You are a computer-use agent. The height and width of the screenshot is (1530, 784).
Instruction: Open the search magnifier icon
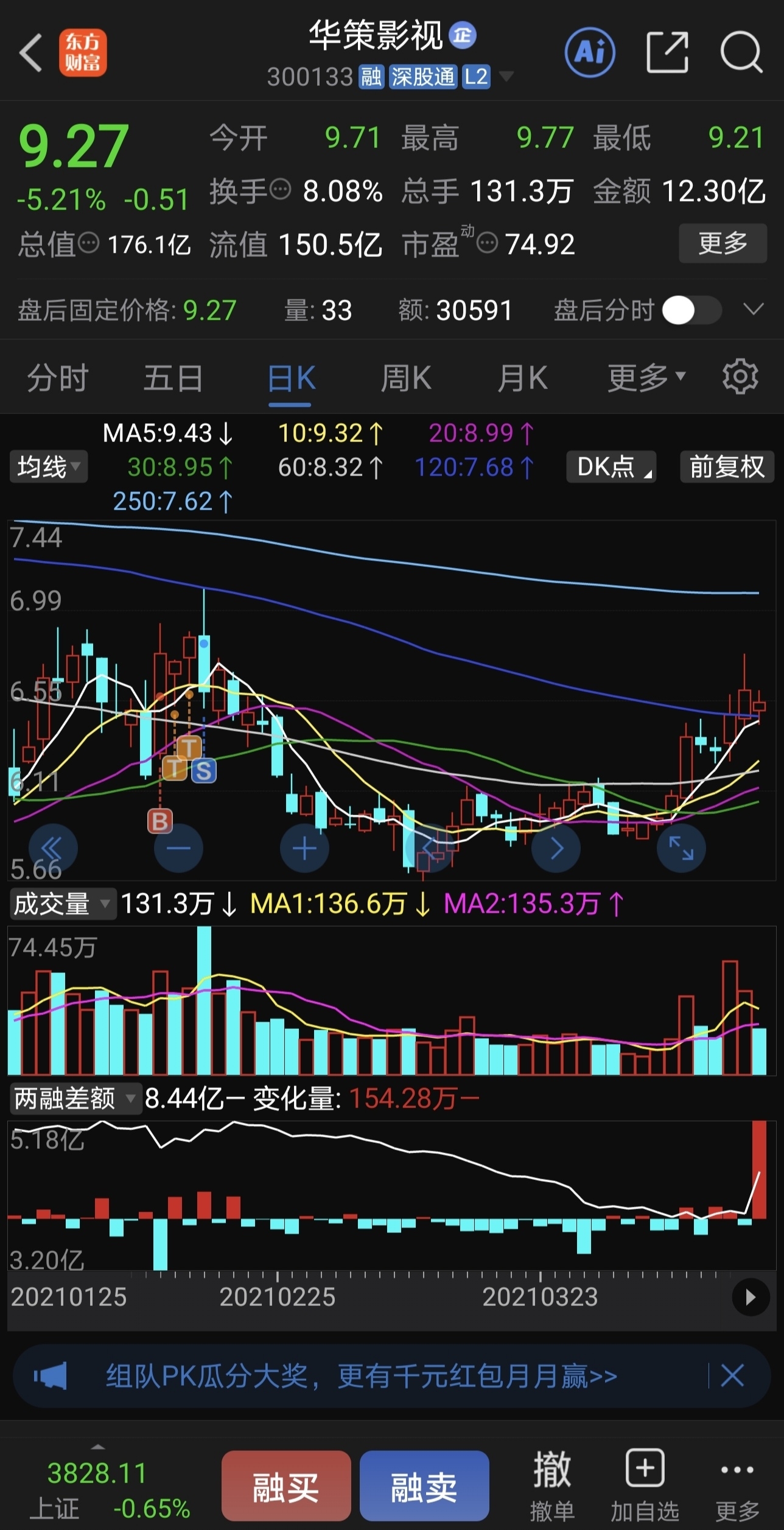[741, 52]
